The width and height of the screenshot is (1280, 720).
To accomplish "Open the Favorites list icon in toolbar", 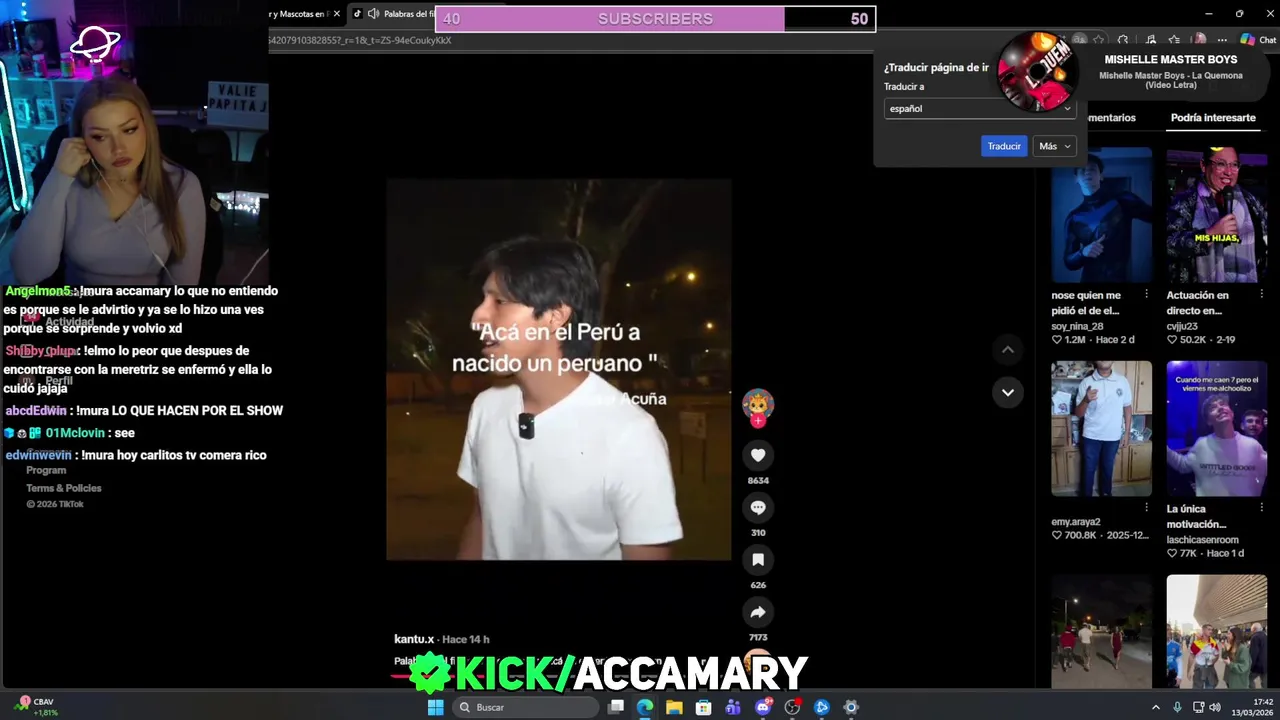I will pos(1175,40).
